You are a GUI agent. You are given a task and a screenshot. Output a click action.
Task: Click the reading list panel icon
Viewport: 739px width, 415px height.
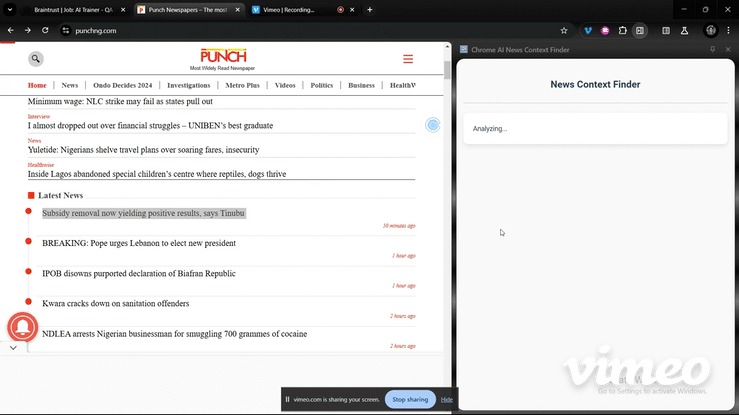[666, 31]
